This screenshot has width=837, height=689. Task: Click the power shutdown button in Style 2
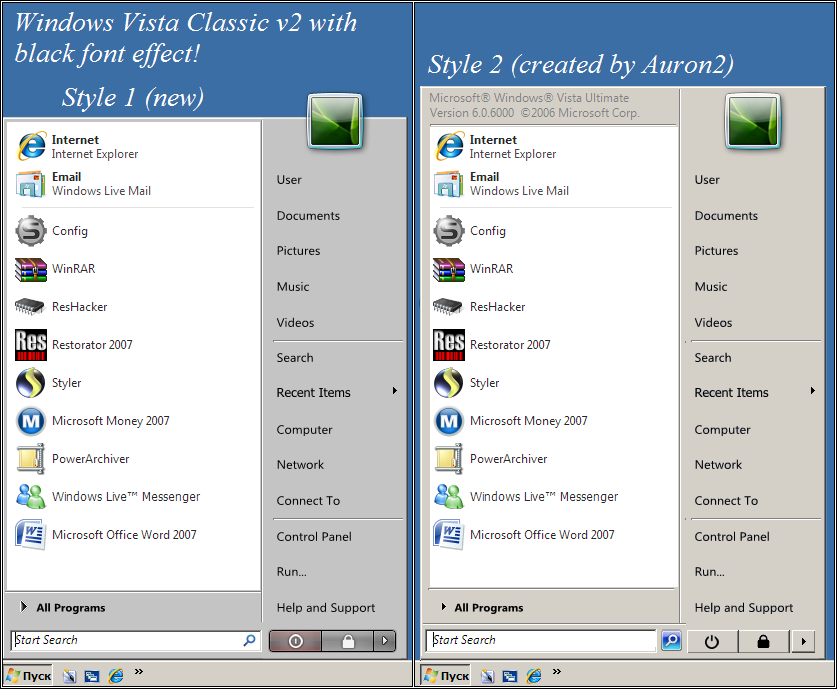coord(712,641)
